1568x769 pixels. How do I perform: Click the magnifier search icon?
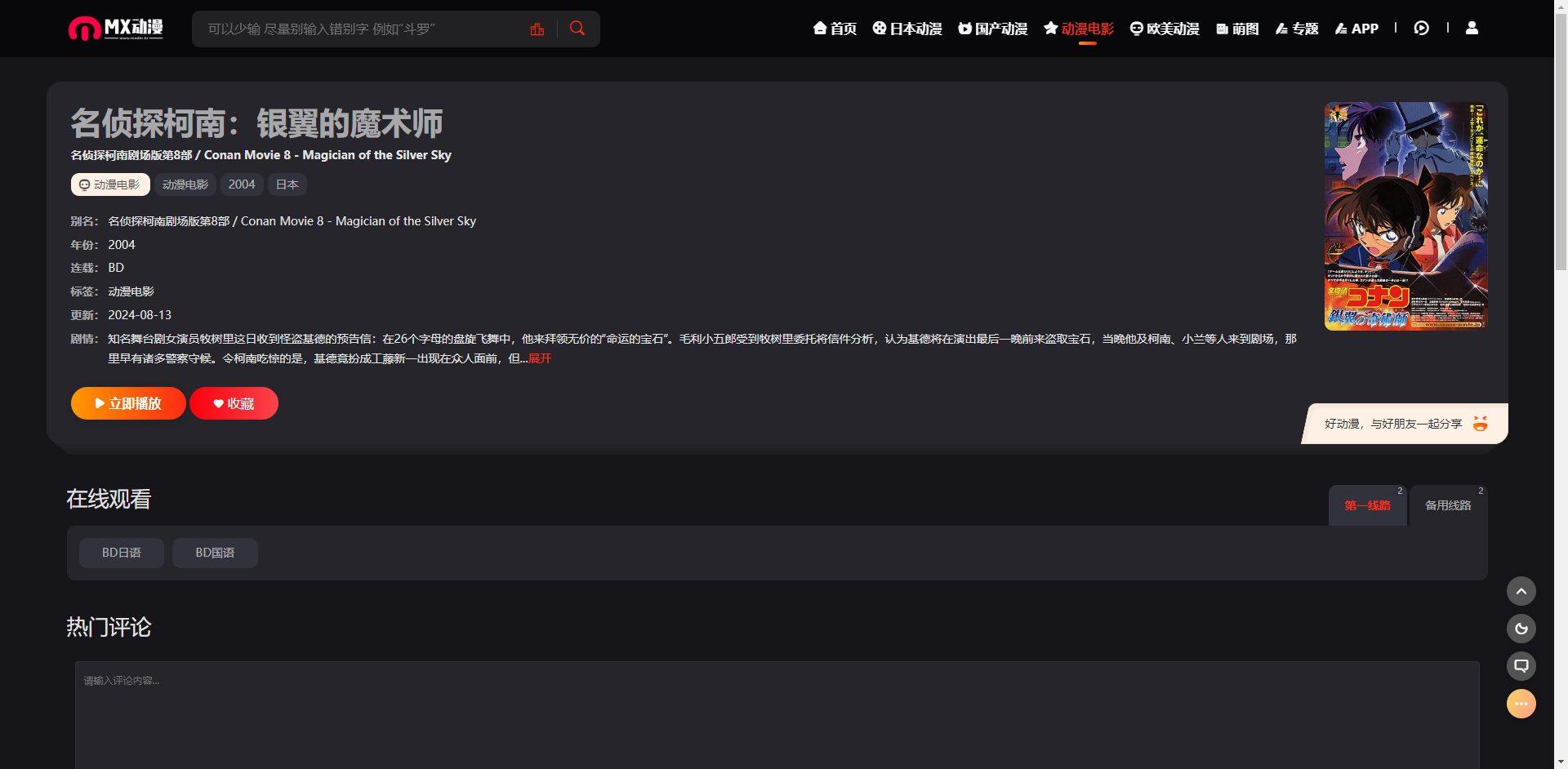577,29
